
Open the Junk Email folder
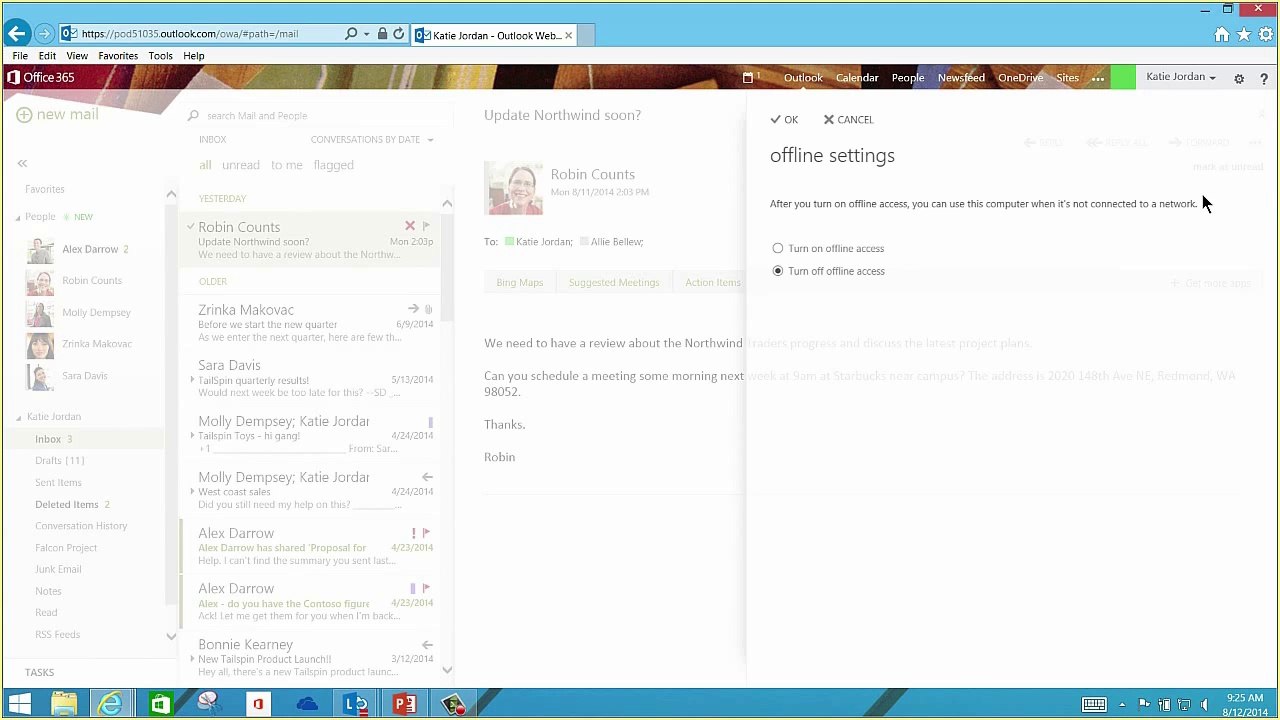[x=58, y=569]
